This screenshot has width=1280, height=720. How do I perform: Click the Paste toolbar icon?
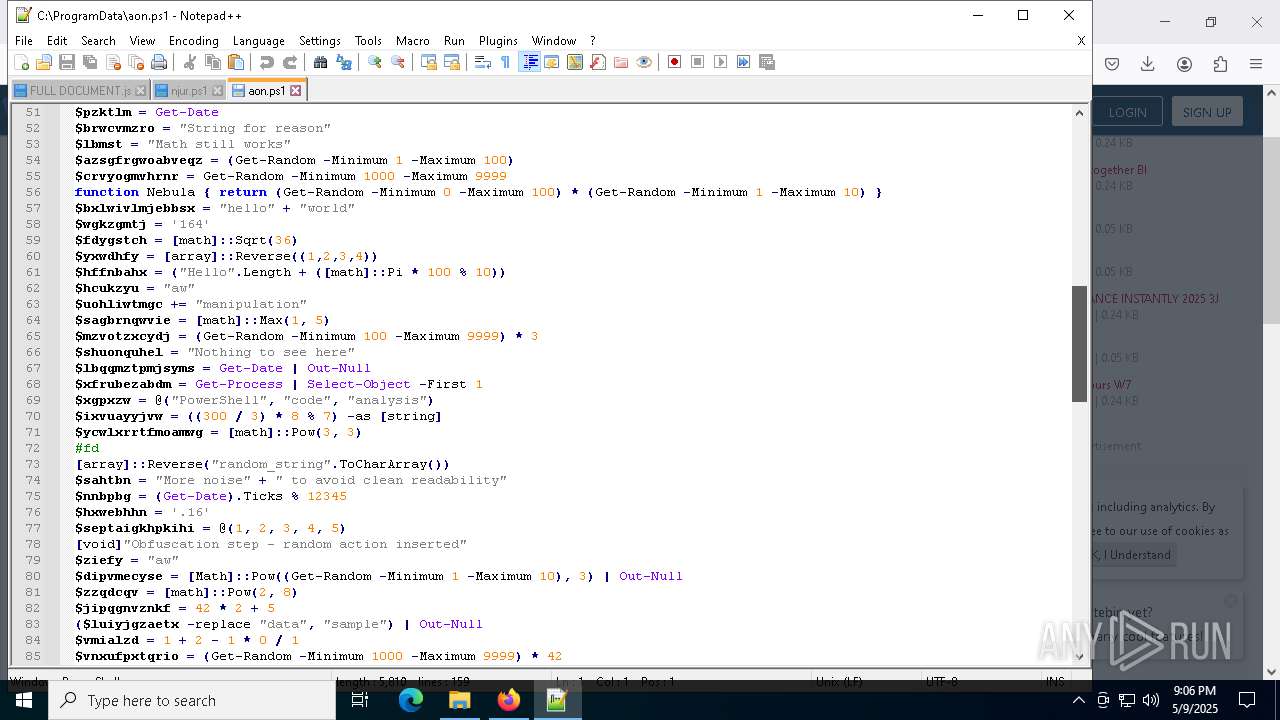[x=236, y=62]
